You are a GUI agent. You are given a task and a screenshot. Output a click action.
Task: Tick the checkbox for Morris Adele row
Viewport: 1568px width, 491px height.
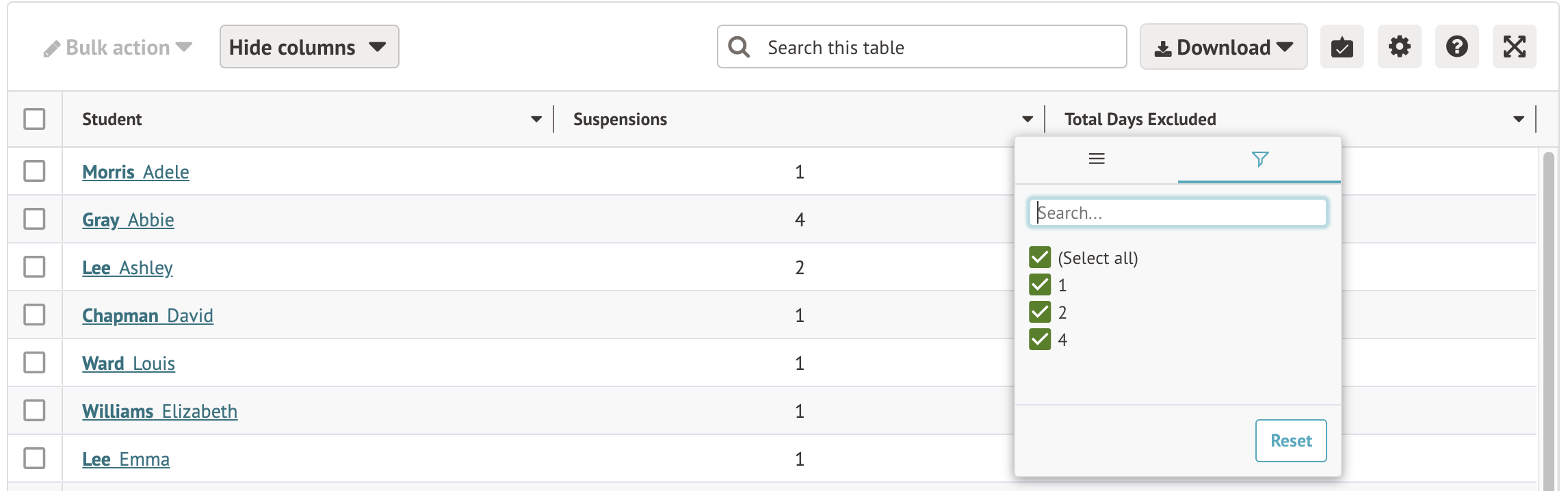[34, 171]
